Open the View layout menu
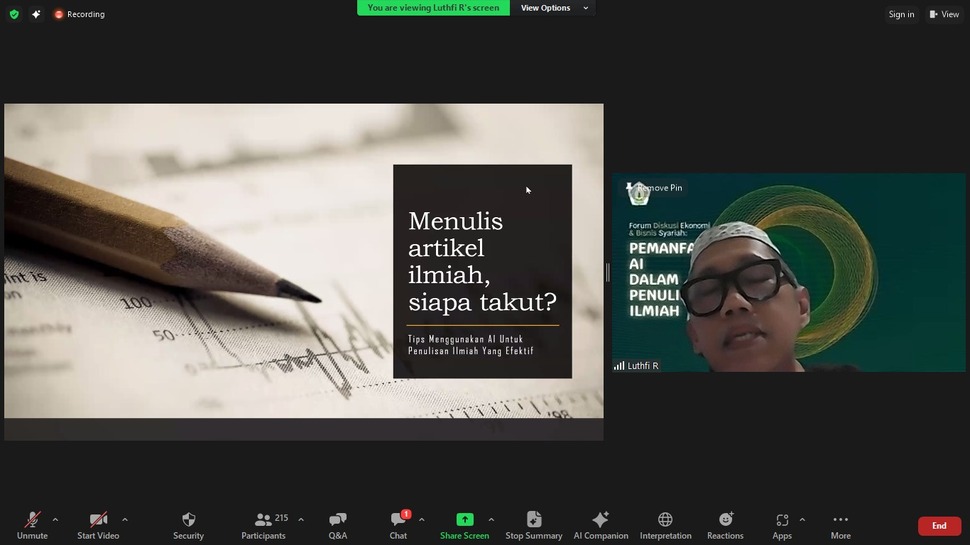This screenshot has width=970, height=545. point(943,14)
